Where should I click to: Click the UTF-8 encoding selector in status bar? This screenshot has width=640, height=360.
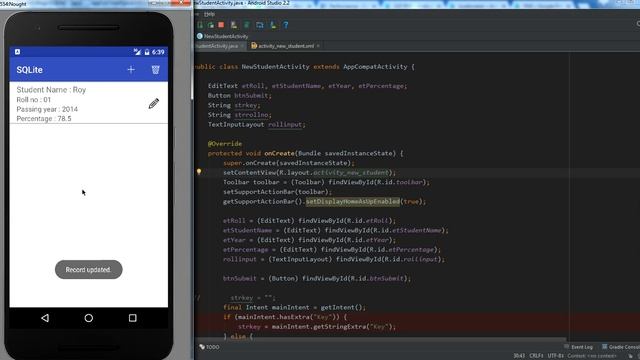[x=555, y=356]
